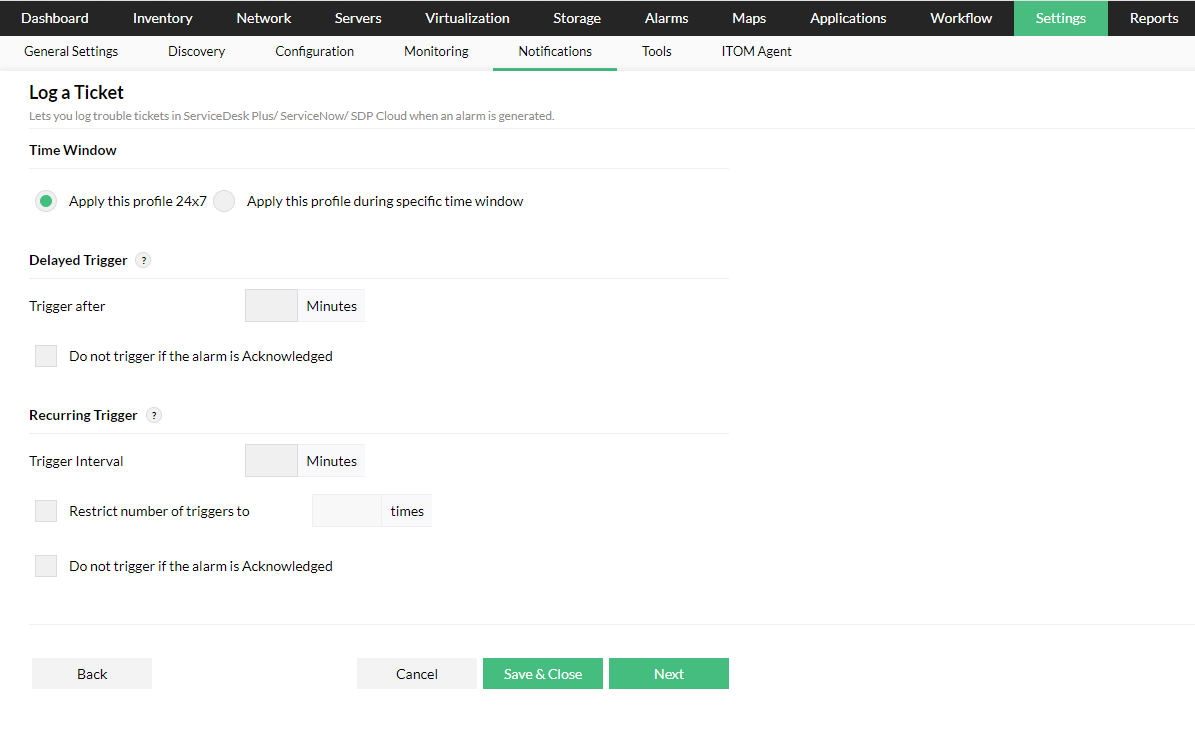The width and height of the screenshot is (1195, 742).
Task: Switch to the Tools tab
Action: (x=657, y=52)
